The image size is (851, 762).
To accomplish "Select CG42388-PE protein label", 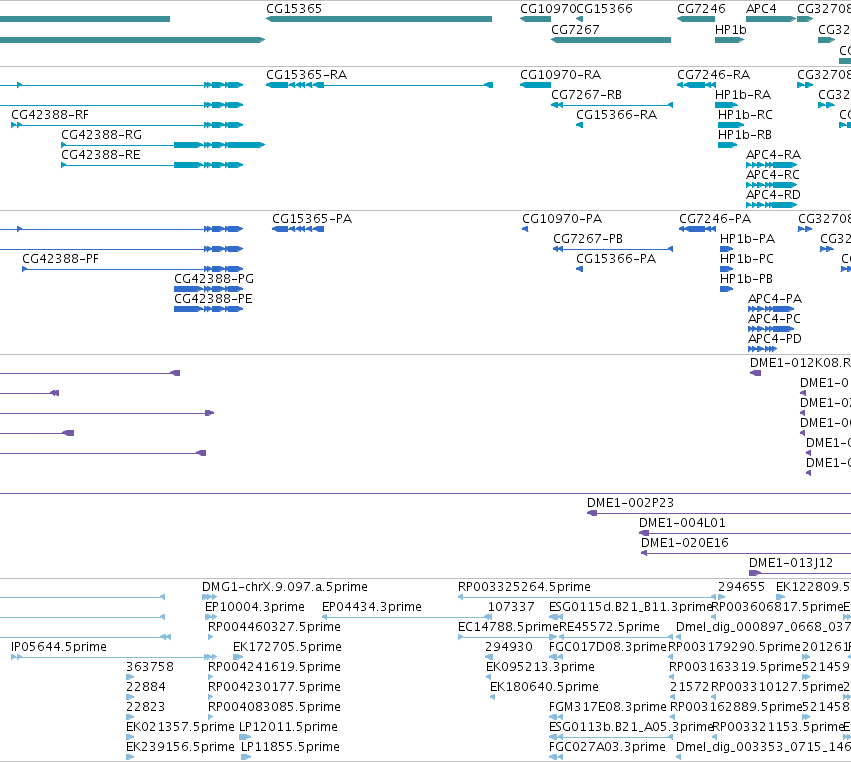I will [x=213, y=299].
